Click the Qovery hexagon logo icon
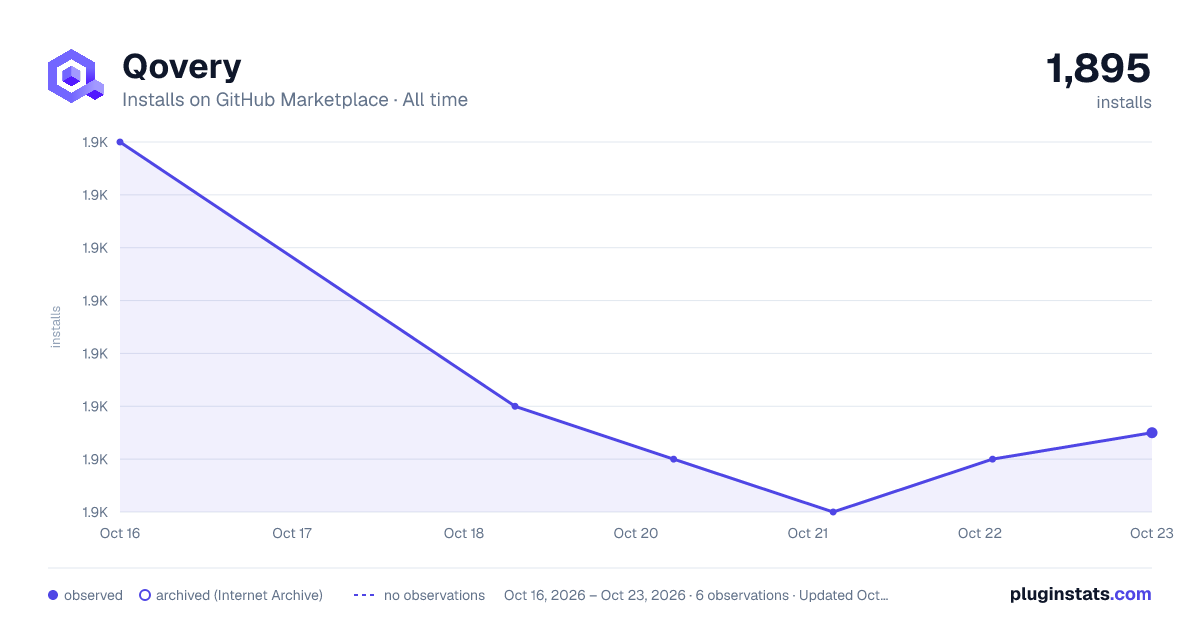Screen dimensions: 1200x630 [75, 75]
